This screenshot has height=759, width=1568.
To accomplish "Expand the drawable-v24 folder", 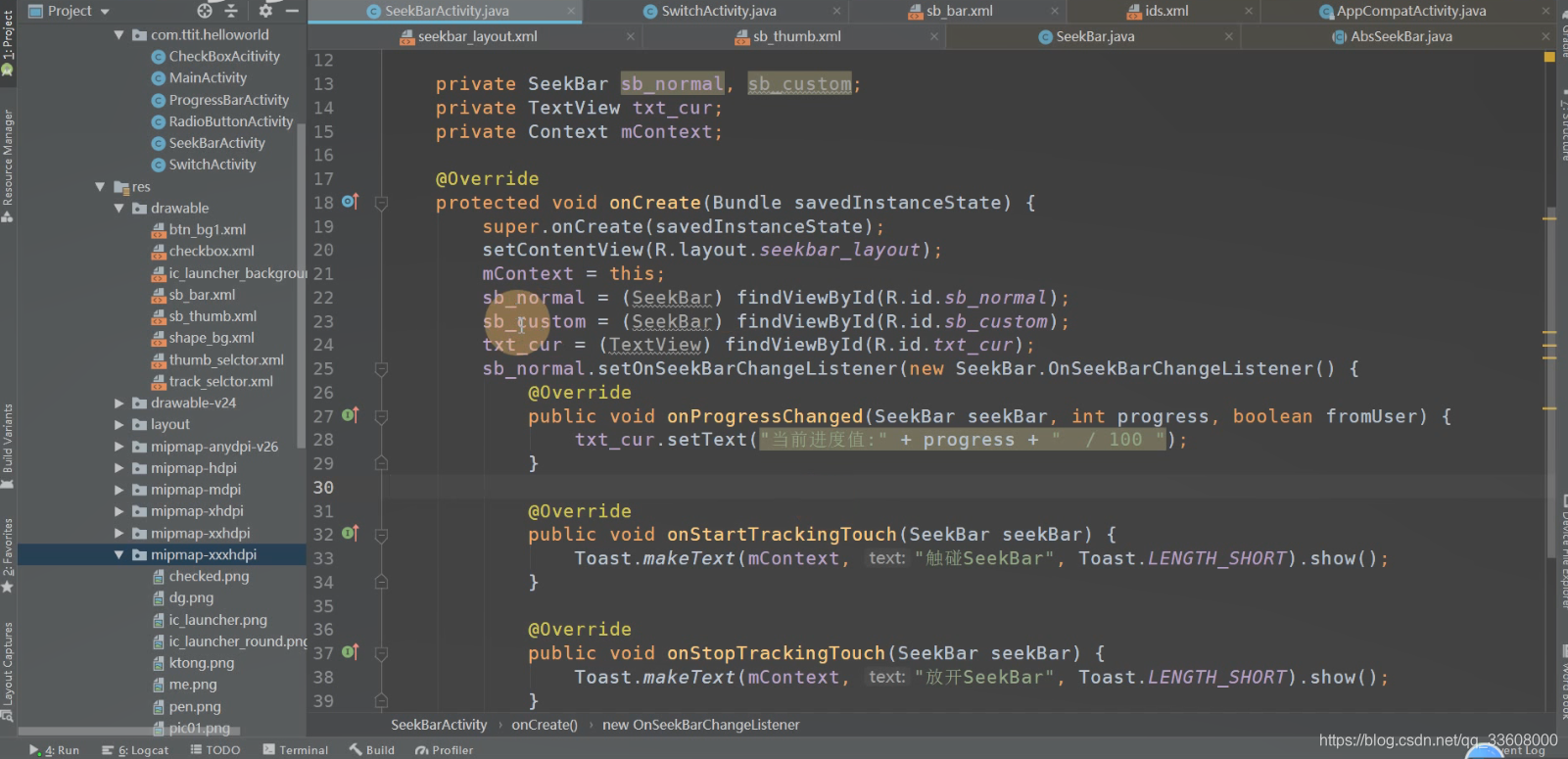I will [119, 403].
